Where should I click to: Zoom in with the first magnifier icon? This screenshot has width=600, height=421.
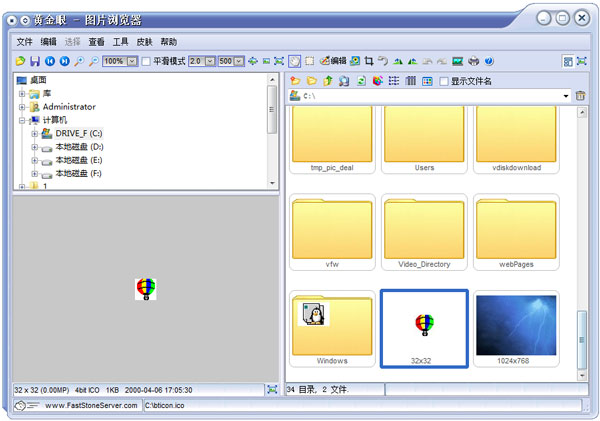click(79, 61)
